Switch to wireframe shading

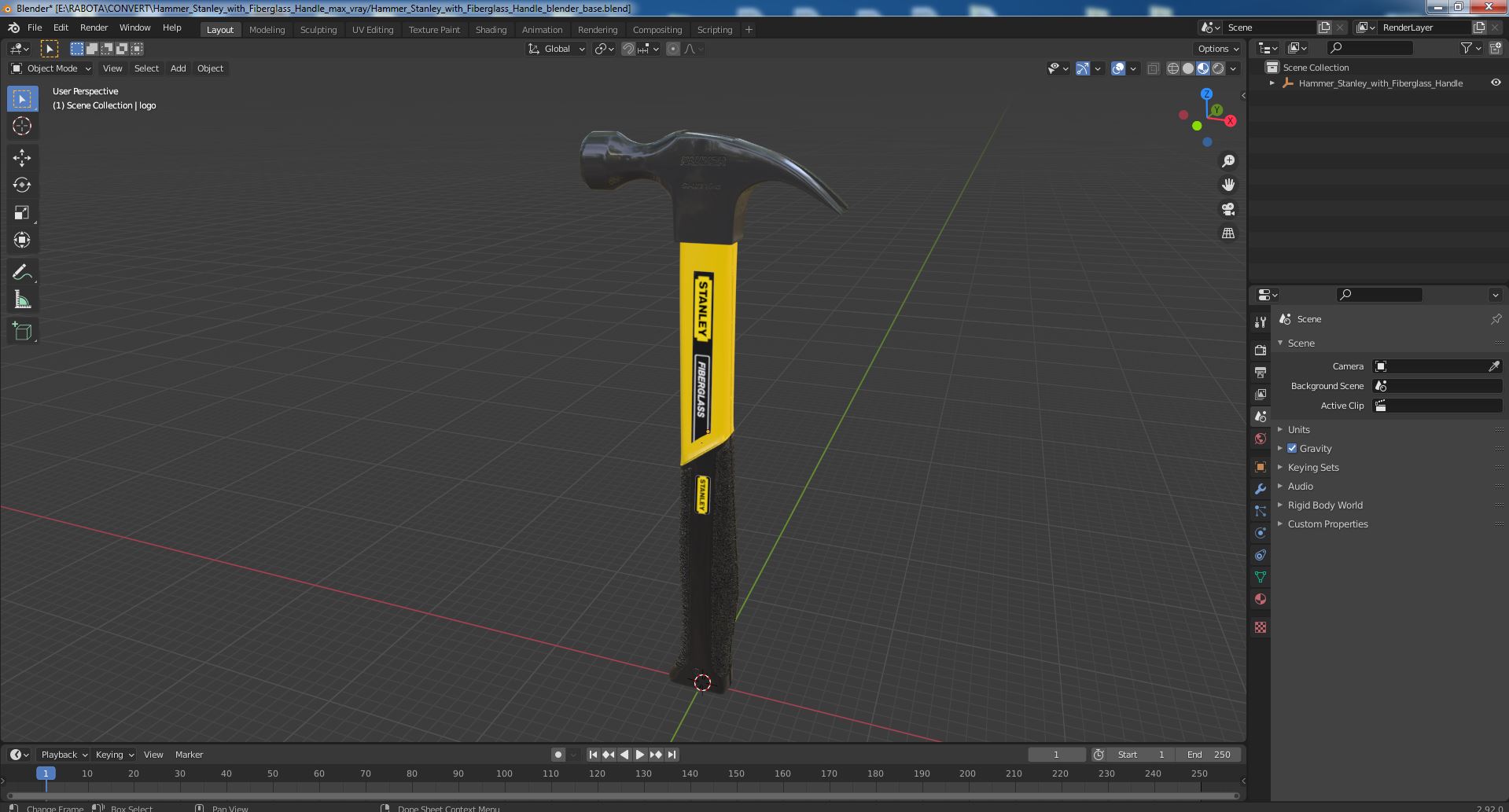pos(1173,69)
